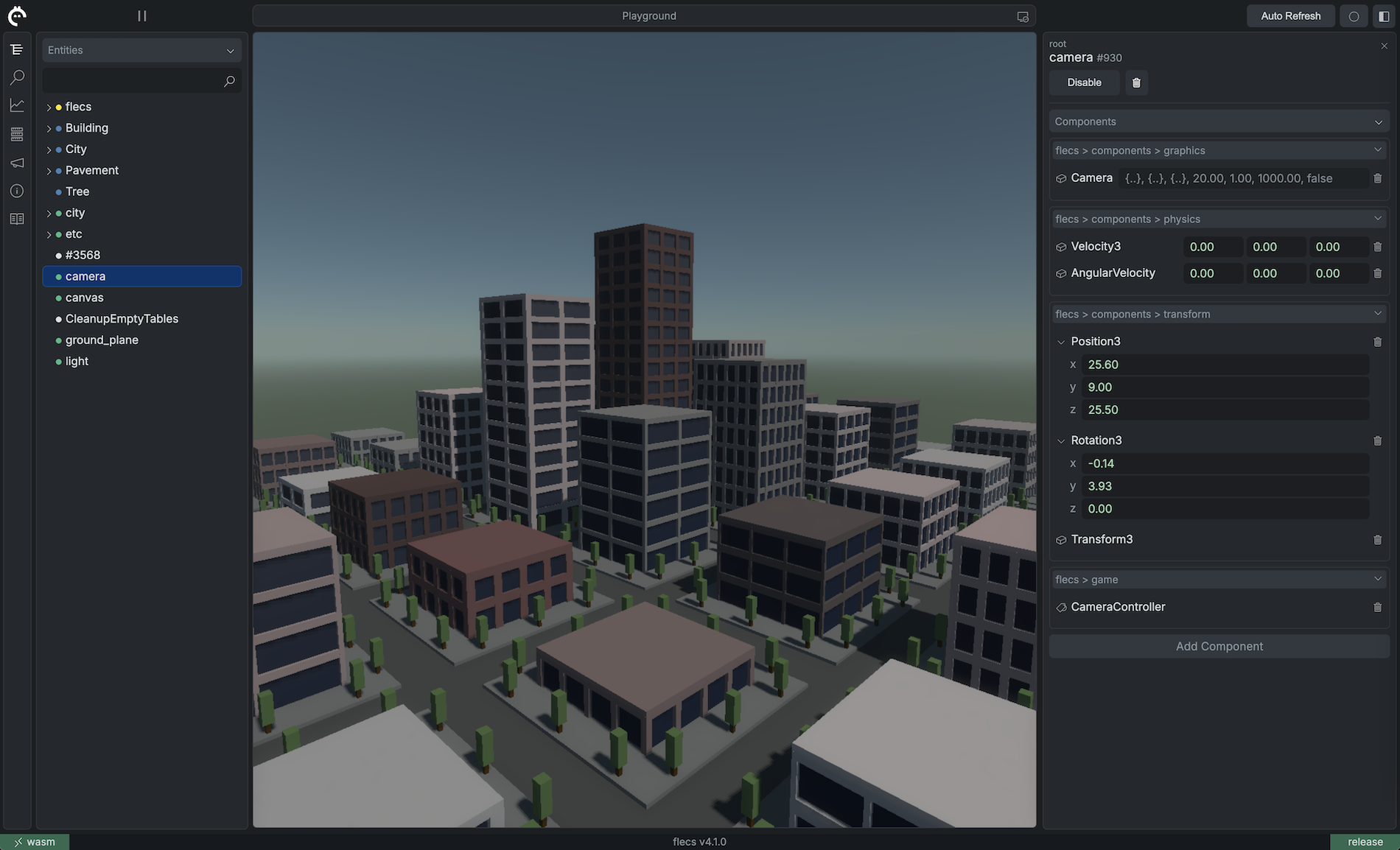The width and height of the screenshot is (1400, 850).
Task: Open the entity tree view panel
Action: (x=16, y=49)
